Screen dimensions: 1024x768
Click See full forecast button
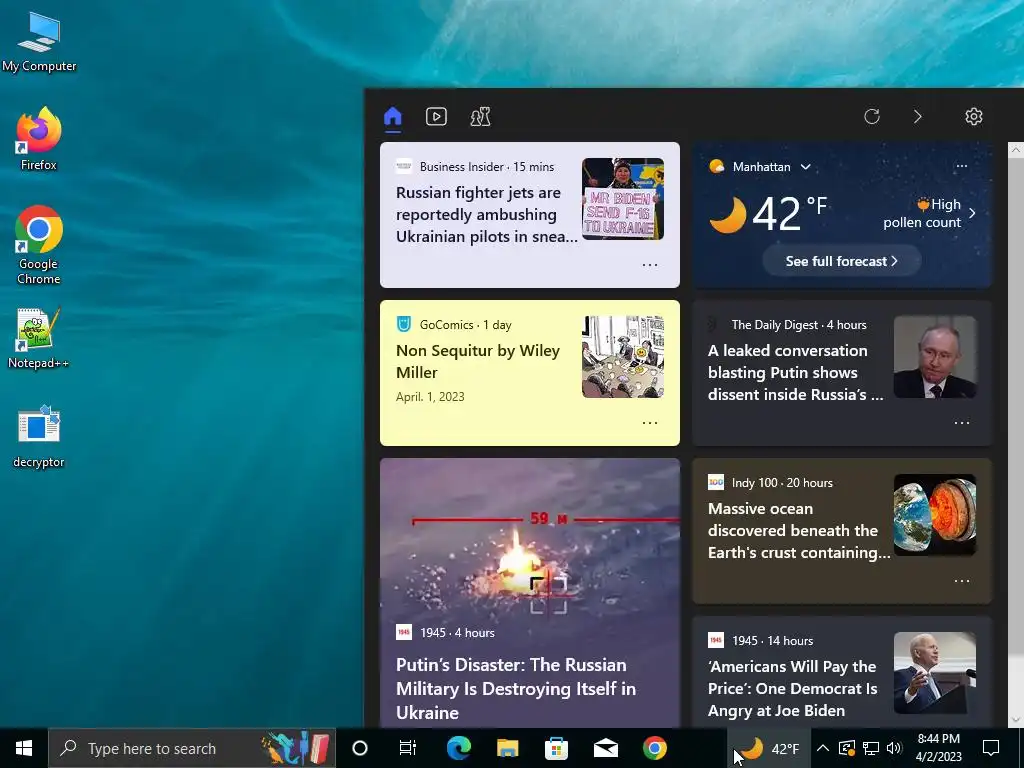(x=842, y=261)
